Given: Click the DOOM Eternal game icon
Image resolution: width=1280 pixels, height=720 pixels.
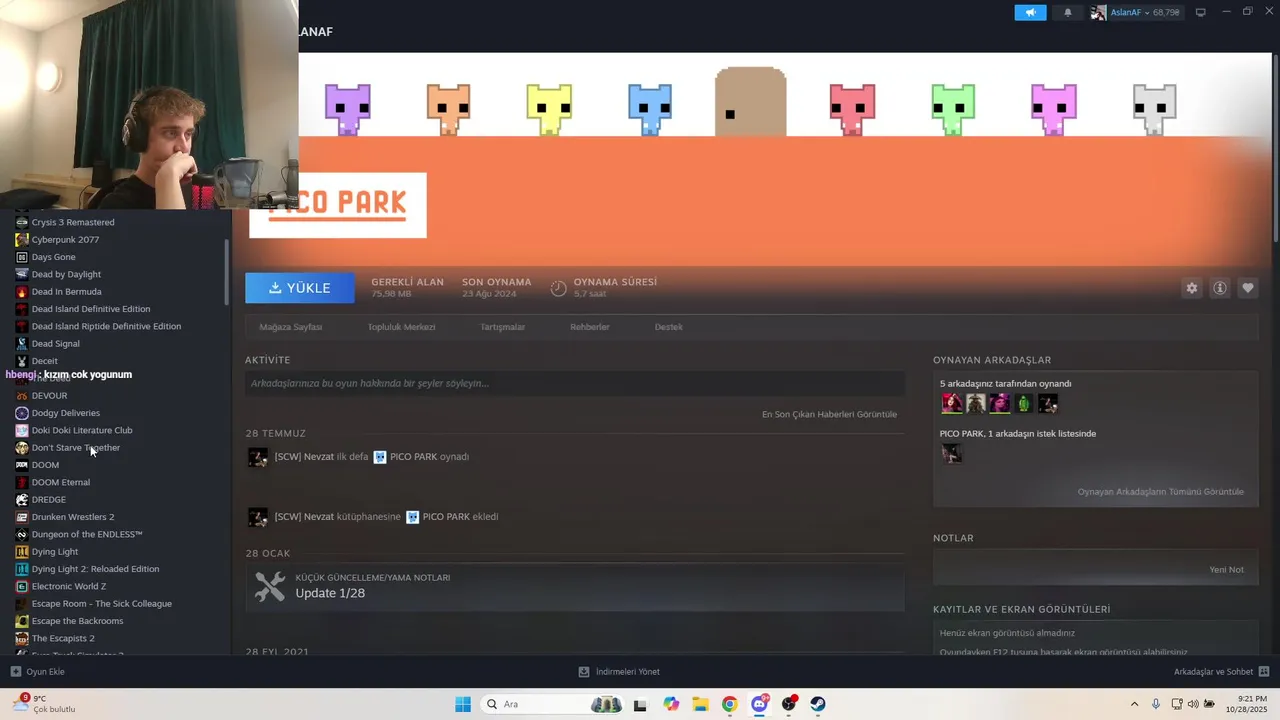Looking at the screenshot, I should click(x=22, y=482).
